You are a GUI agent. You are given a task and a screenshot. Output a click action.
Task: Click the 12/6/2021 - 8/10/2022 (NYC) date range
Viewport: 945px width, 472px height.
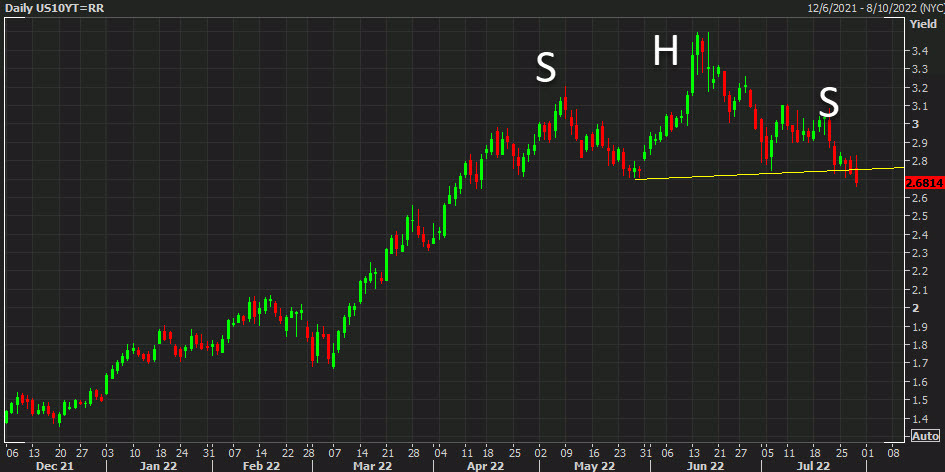tap(874, 8)
